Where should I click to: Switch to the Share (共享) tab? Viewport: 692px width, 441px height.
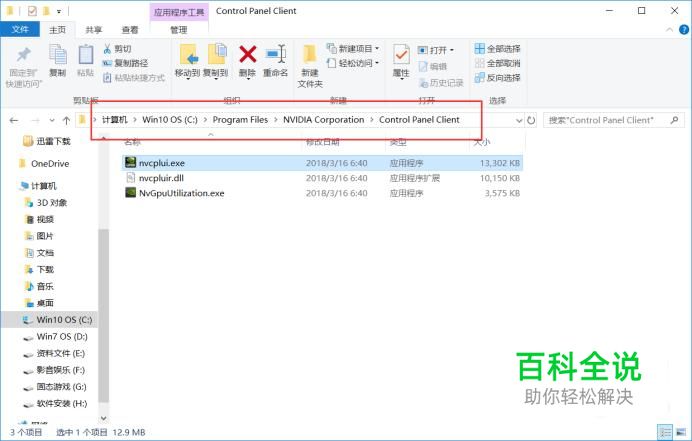(94, 30)
